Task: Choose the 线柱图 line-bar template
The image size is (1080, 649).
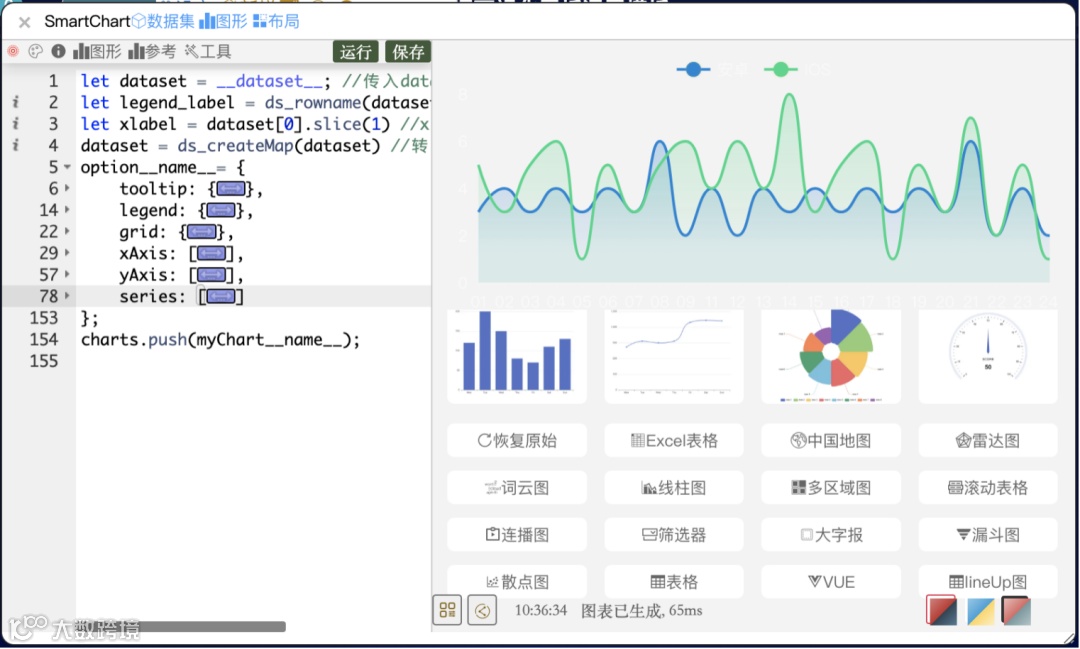Action: point(674,488)
